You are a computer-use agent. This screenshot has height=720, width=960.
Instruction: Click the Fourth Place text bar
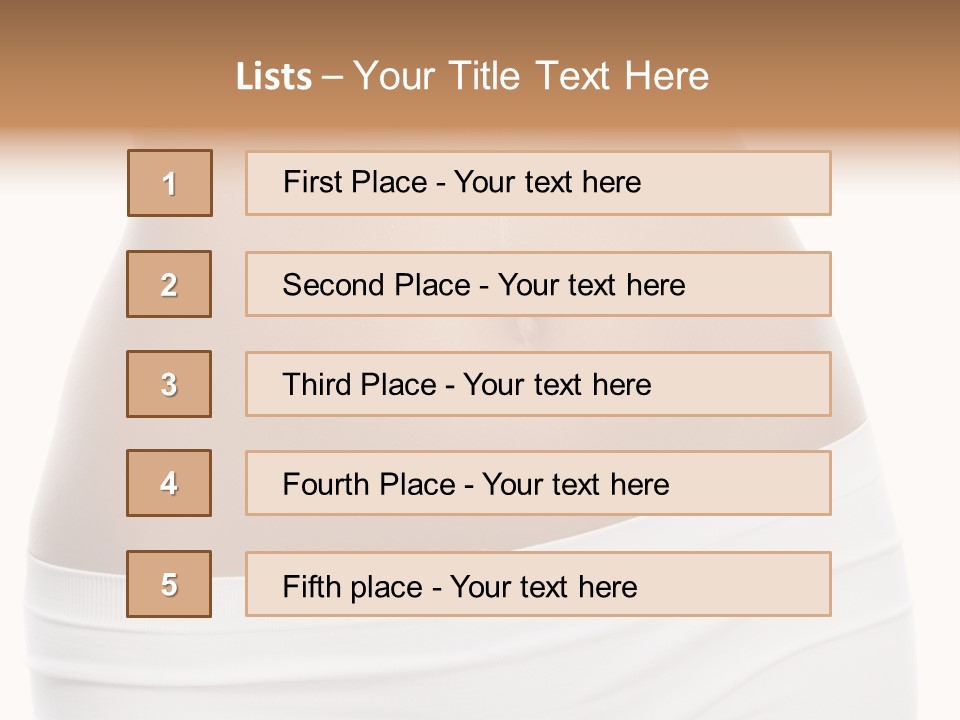click(538, 483)
